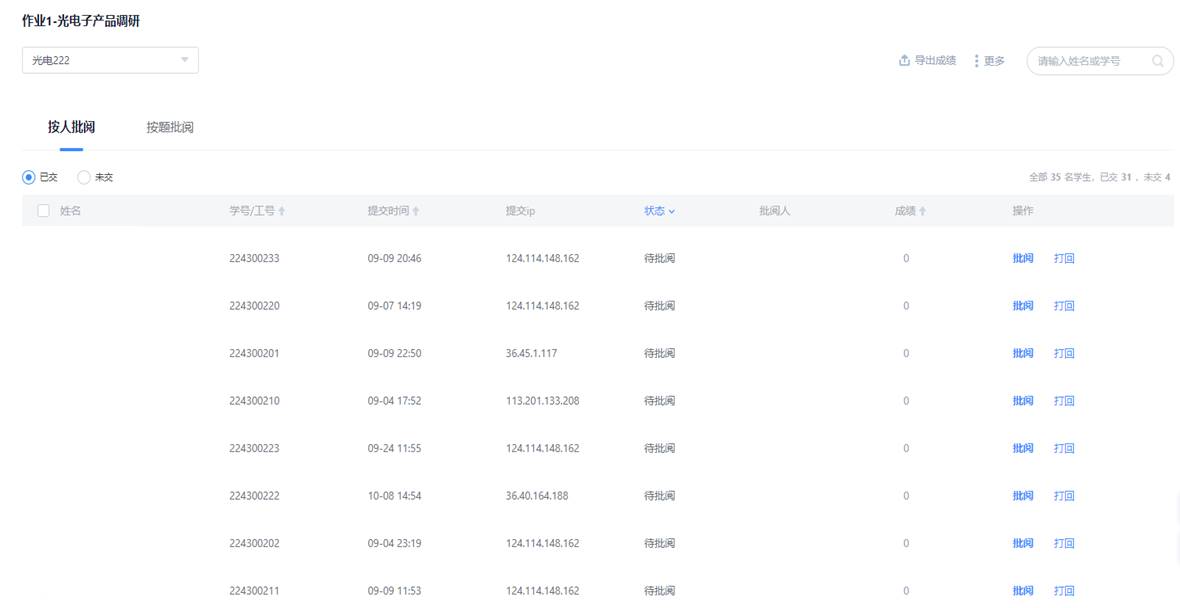This screenshot has height=608, width=1180.
Task: Click the three-dot 更多 icon
Action: pos(976,61)
